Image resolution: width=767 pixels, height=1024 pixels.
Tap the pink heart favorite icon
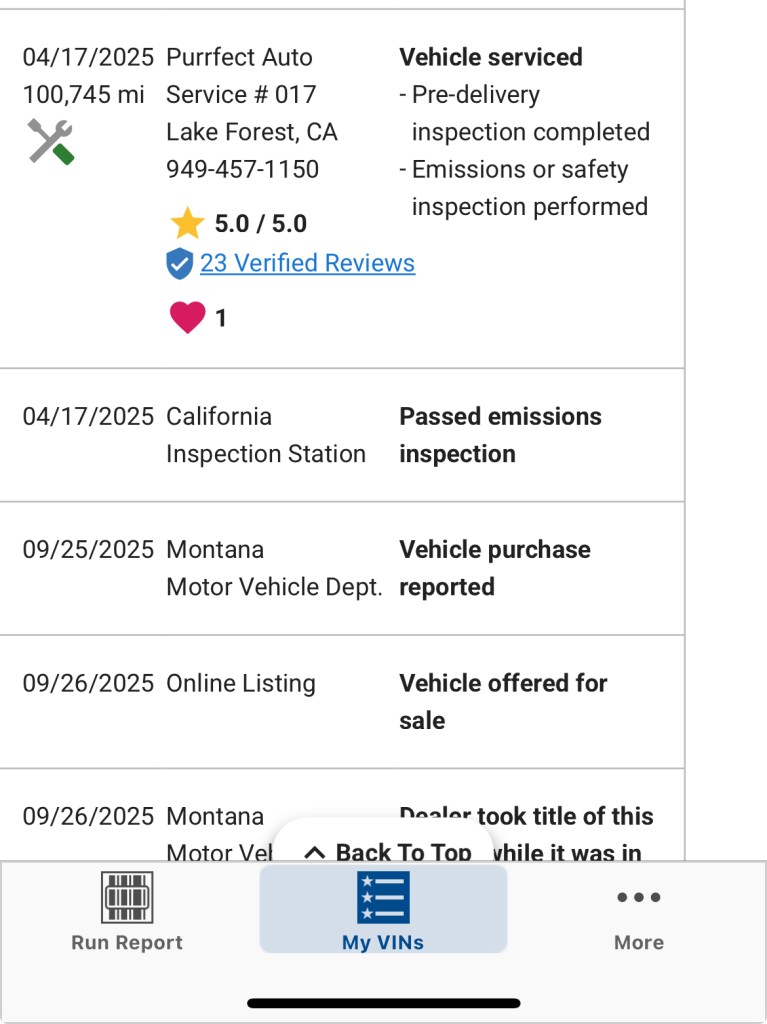point(187,318)
